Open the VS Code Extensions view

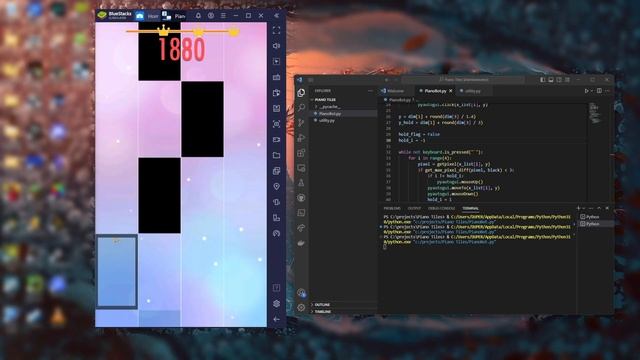[x=301, y=153]
